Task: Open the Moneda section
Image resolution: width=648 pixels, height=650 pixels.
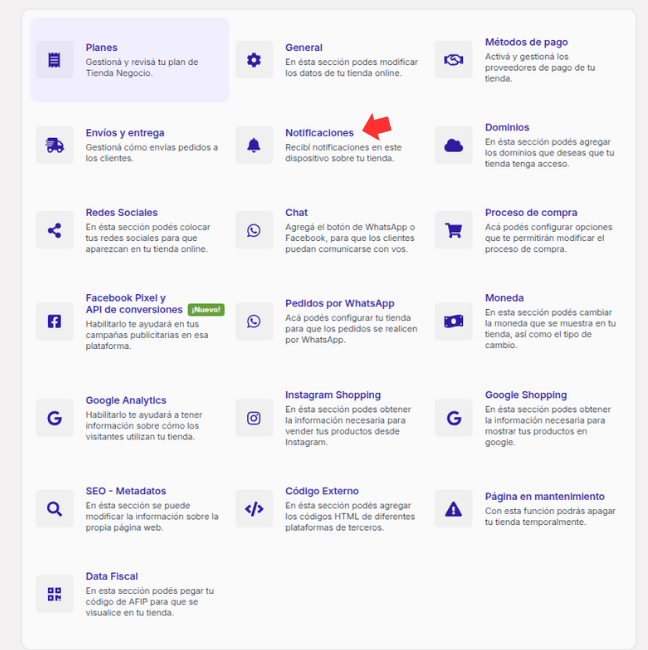Action: click(x=504, y=298)
